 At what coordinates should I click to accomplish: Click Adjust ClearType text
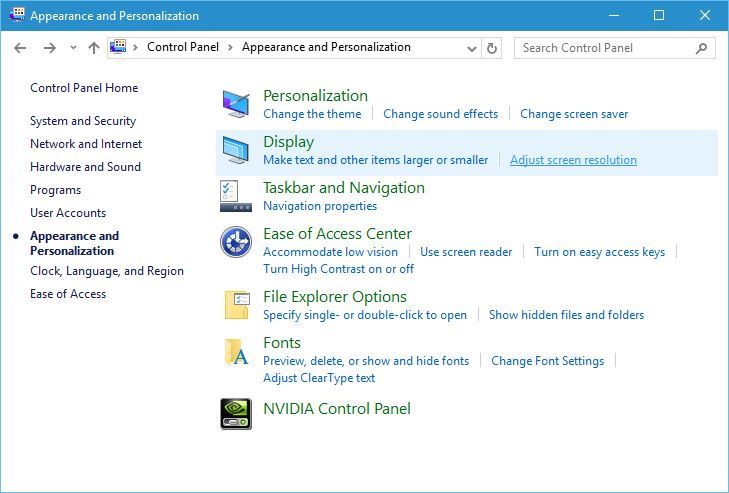pos(319,378)
